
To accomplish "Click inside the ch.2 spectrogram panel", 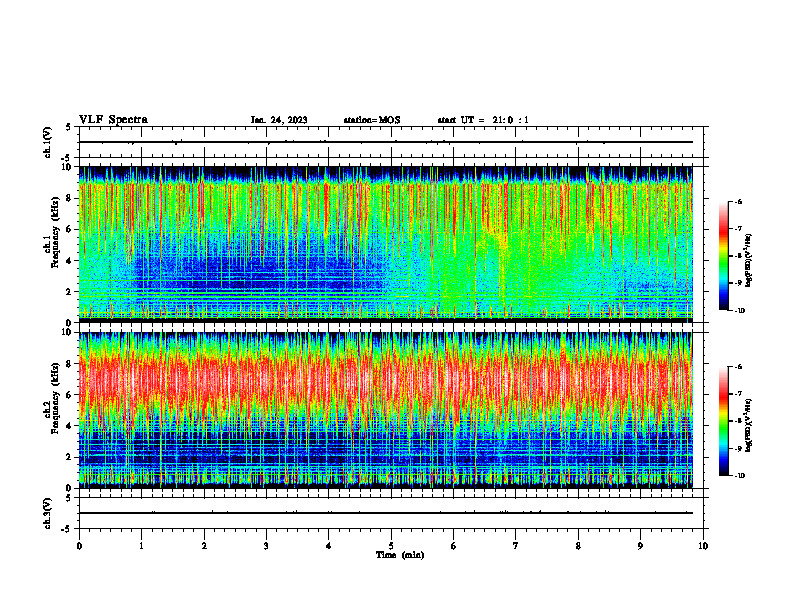I will click(386, 410).
